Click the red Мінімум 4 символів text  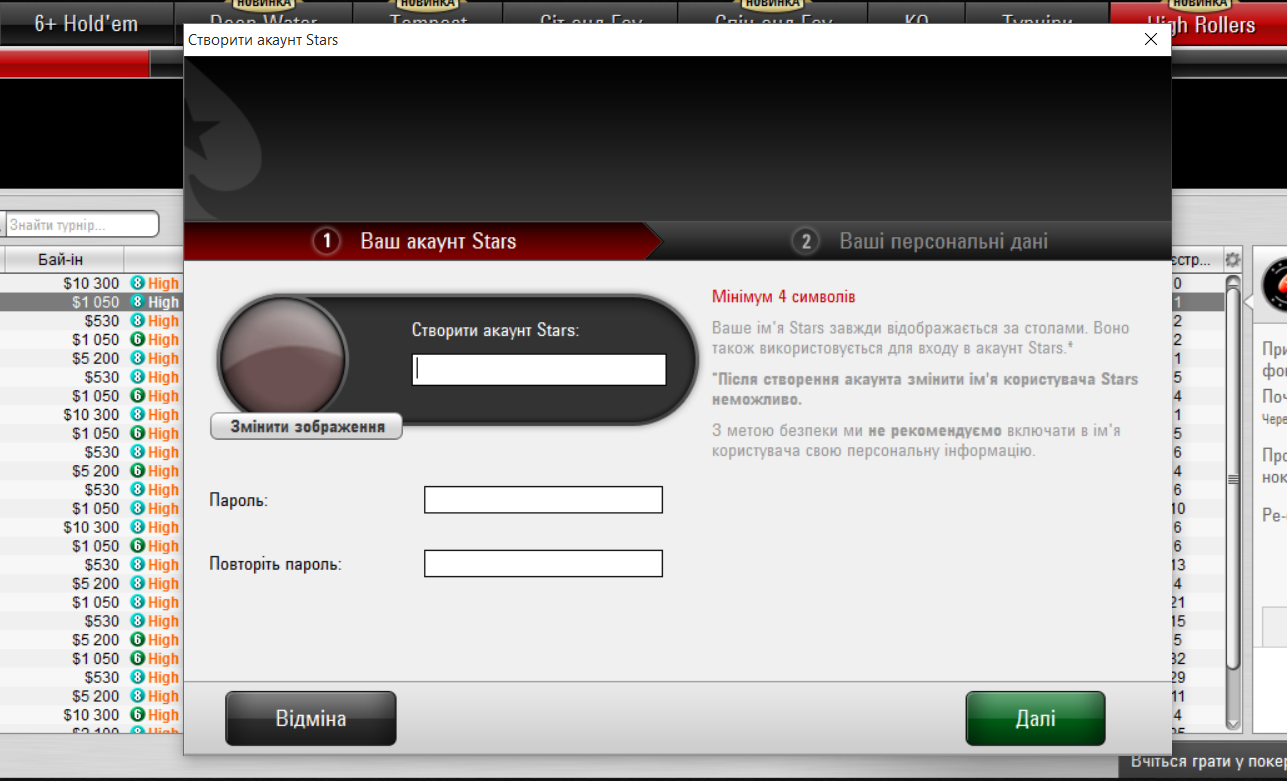point(784,297)
